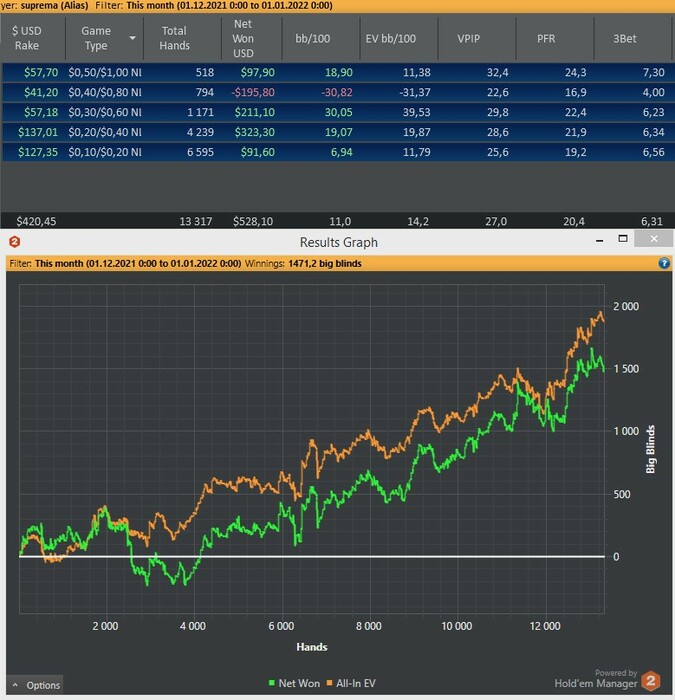
Task: Click the 6 595 total hands cell
Action: pos(200,152)
